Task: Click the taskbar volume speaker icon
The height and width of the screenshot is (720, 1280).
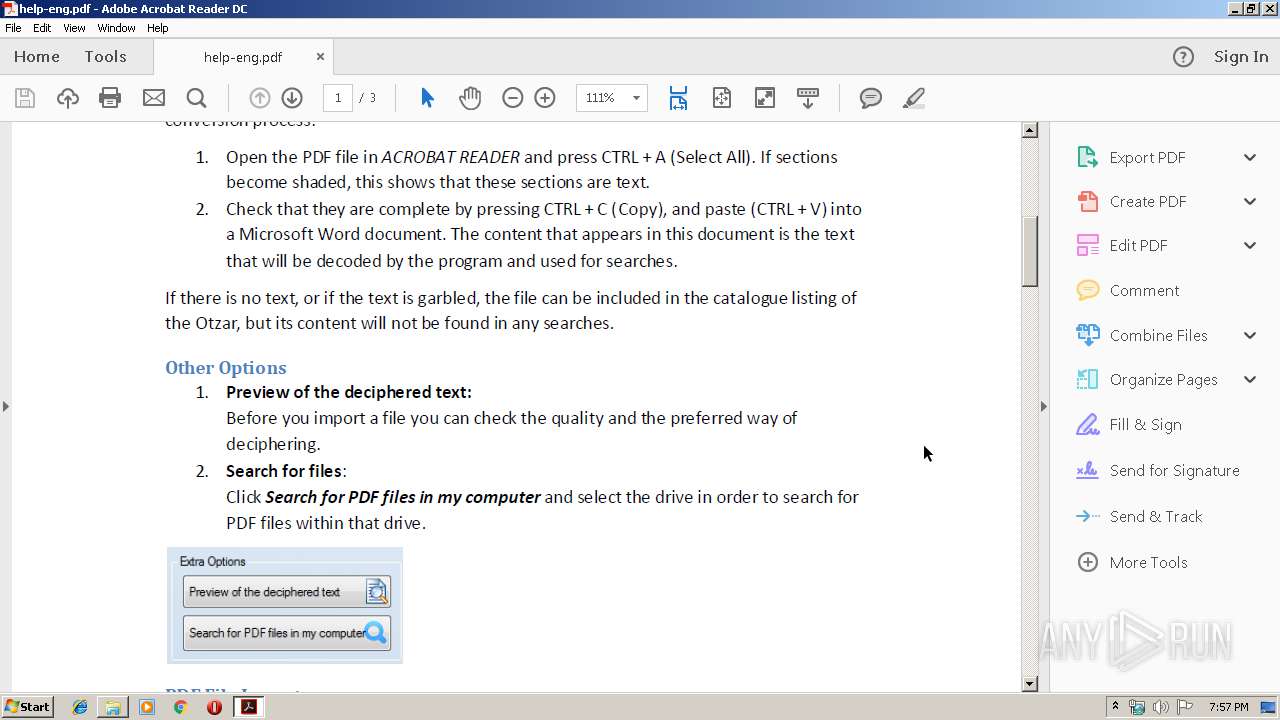Action: pyautogui.click(x=1161, y=707)
